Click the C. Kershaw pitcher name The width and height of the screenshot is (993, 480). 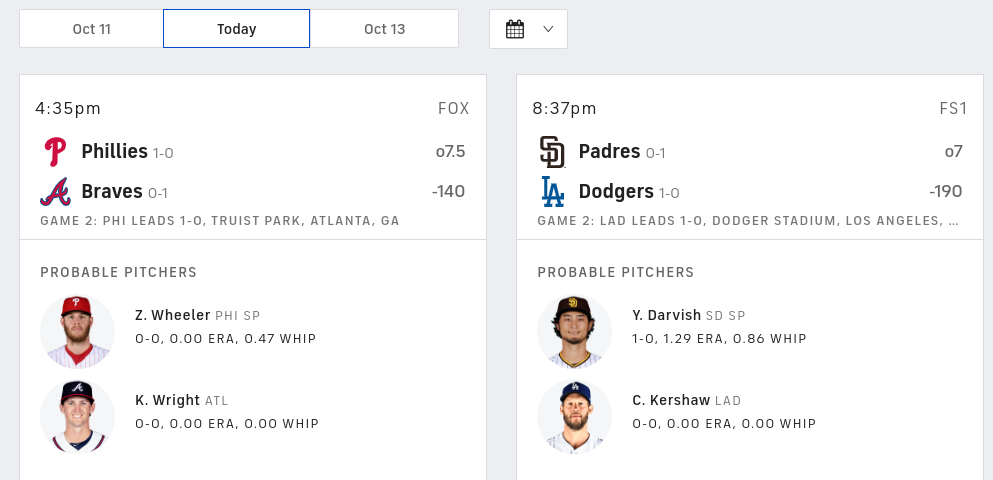point(671,400)
